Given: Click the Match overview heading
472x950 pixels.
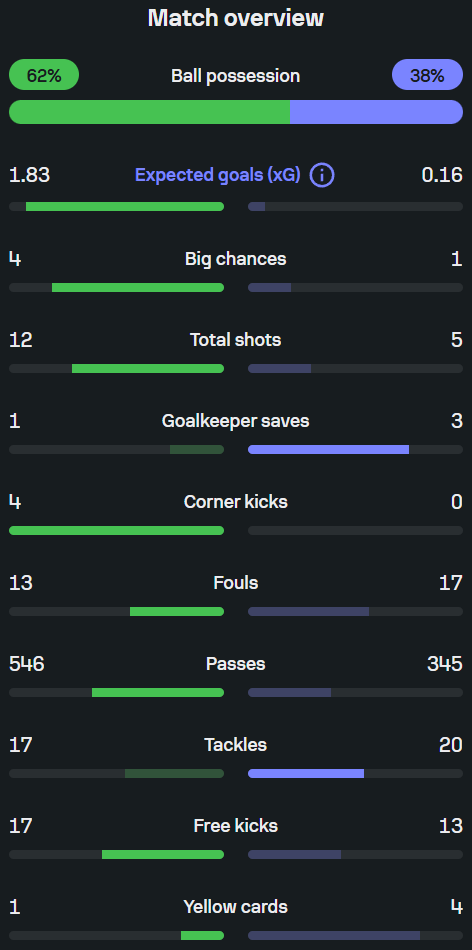Looking at the screenshot, I should point(236,18).
